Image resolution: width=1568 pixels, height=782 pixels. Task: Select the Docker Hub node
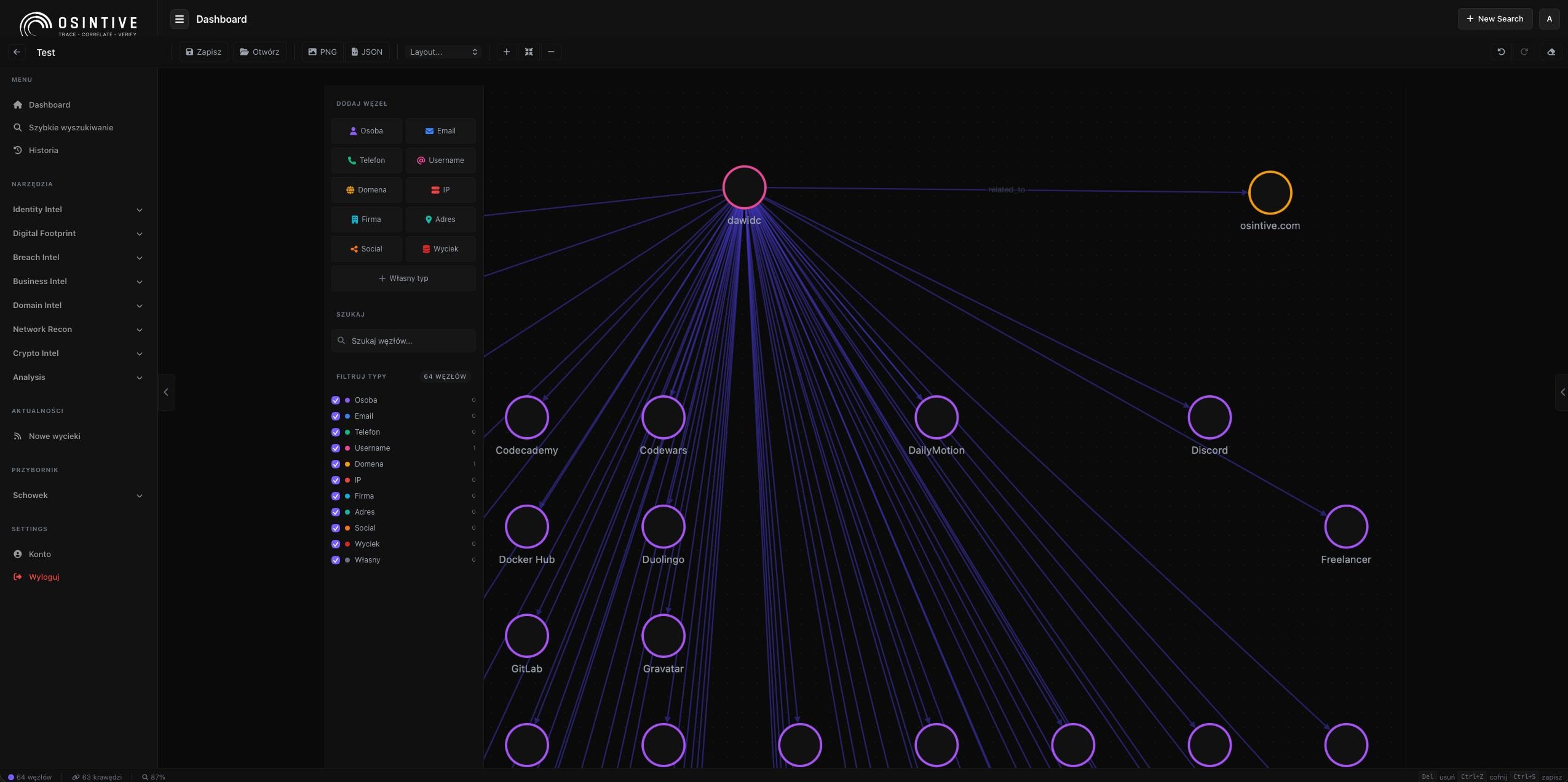point(527,527)
